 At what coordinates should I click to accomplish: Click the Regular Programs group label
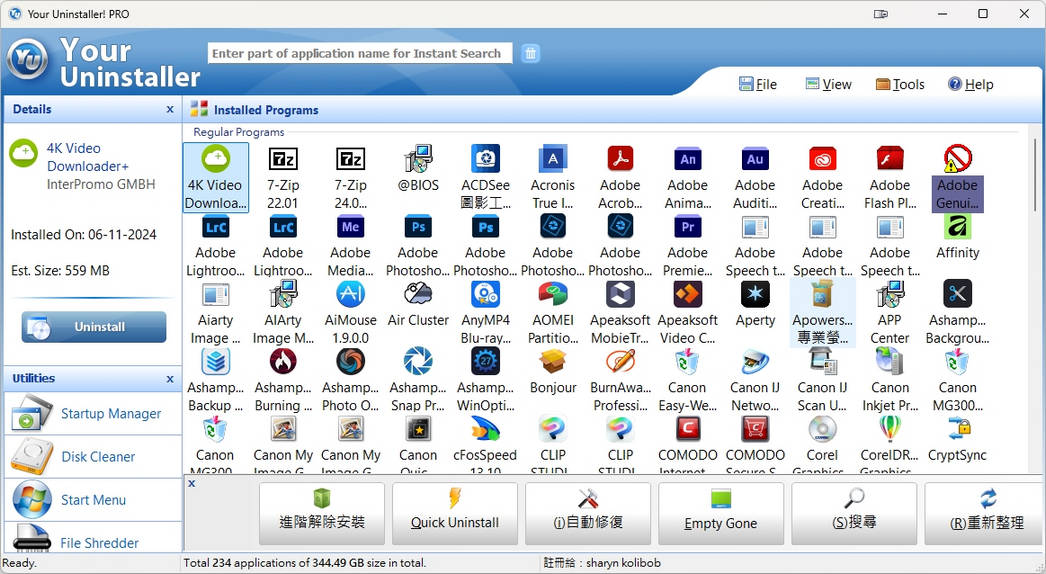239,132
